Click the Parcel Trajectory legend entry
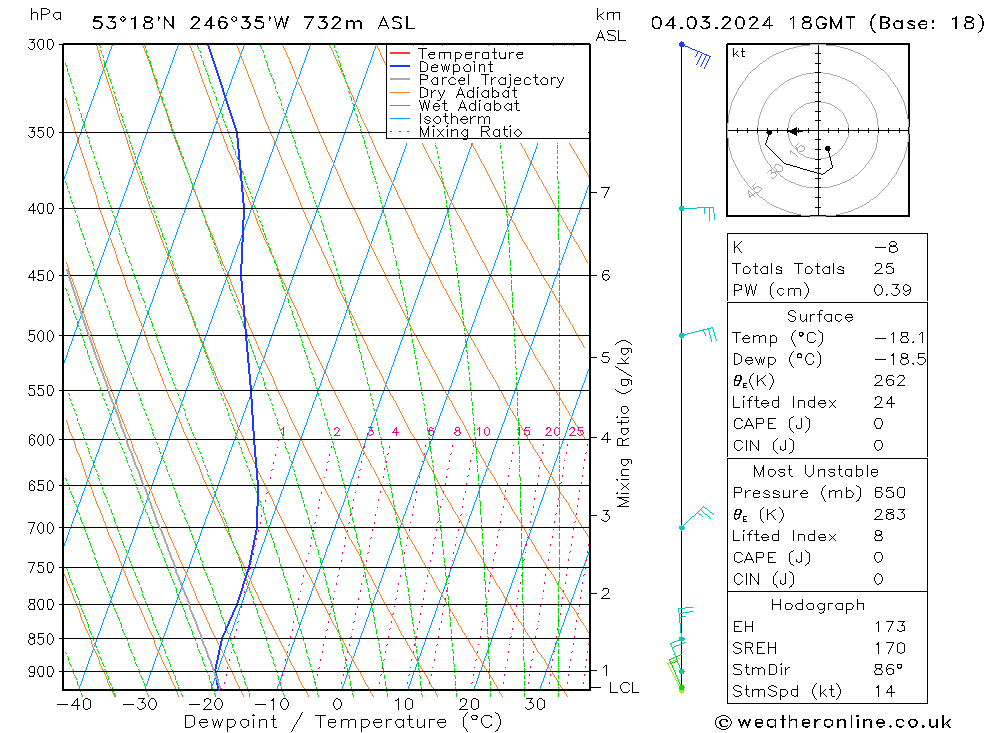Viewport: 1000px width, 733px height. coord(477,80)
